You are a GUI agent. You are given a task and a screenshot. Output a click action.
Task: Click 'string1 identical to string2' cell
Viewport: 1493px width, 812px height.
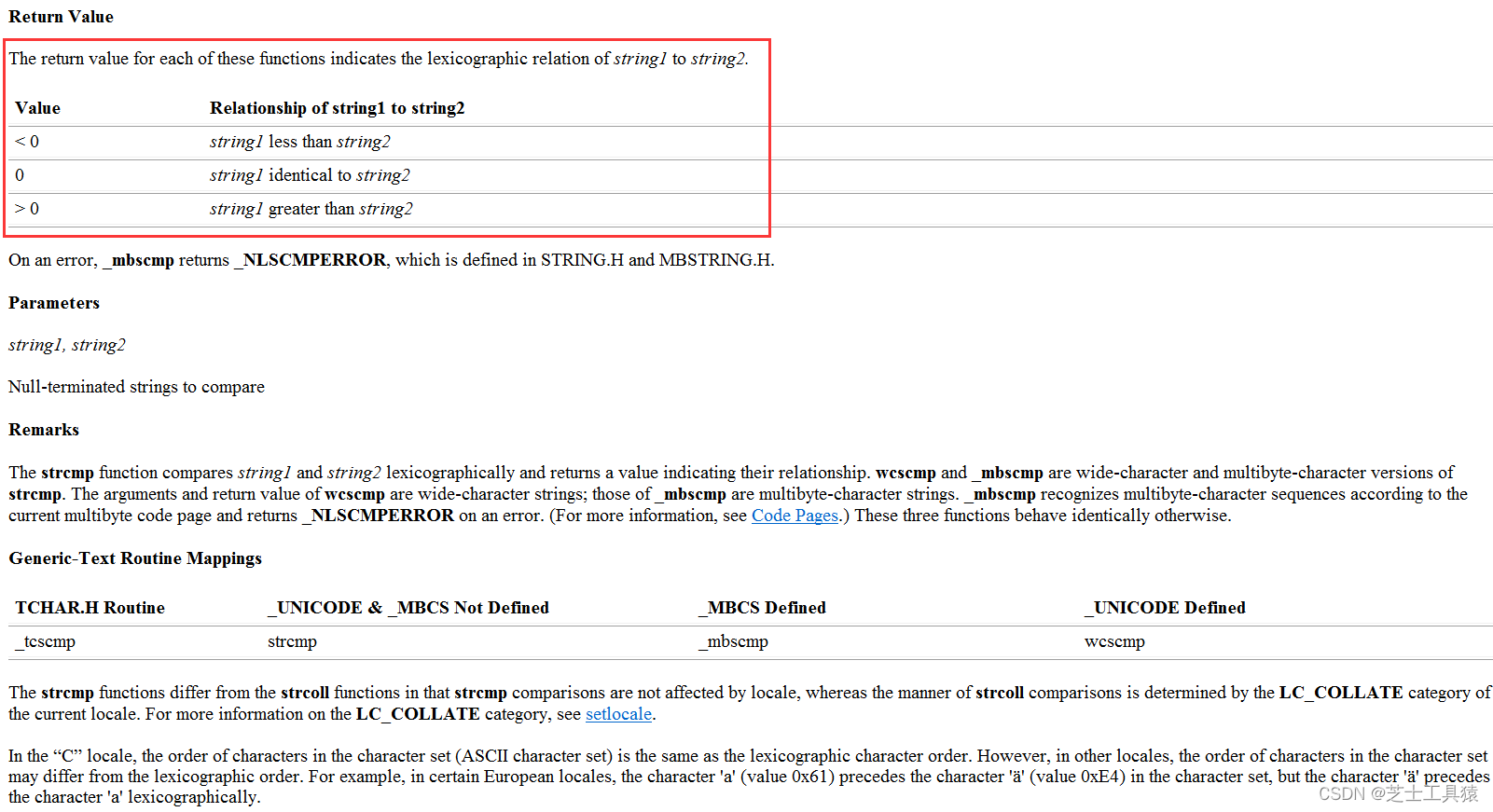[x=310, y=175]
